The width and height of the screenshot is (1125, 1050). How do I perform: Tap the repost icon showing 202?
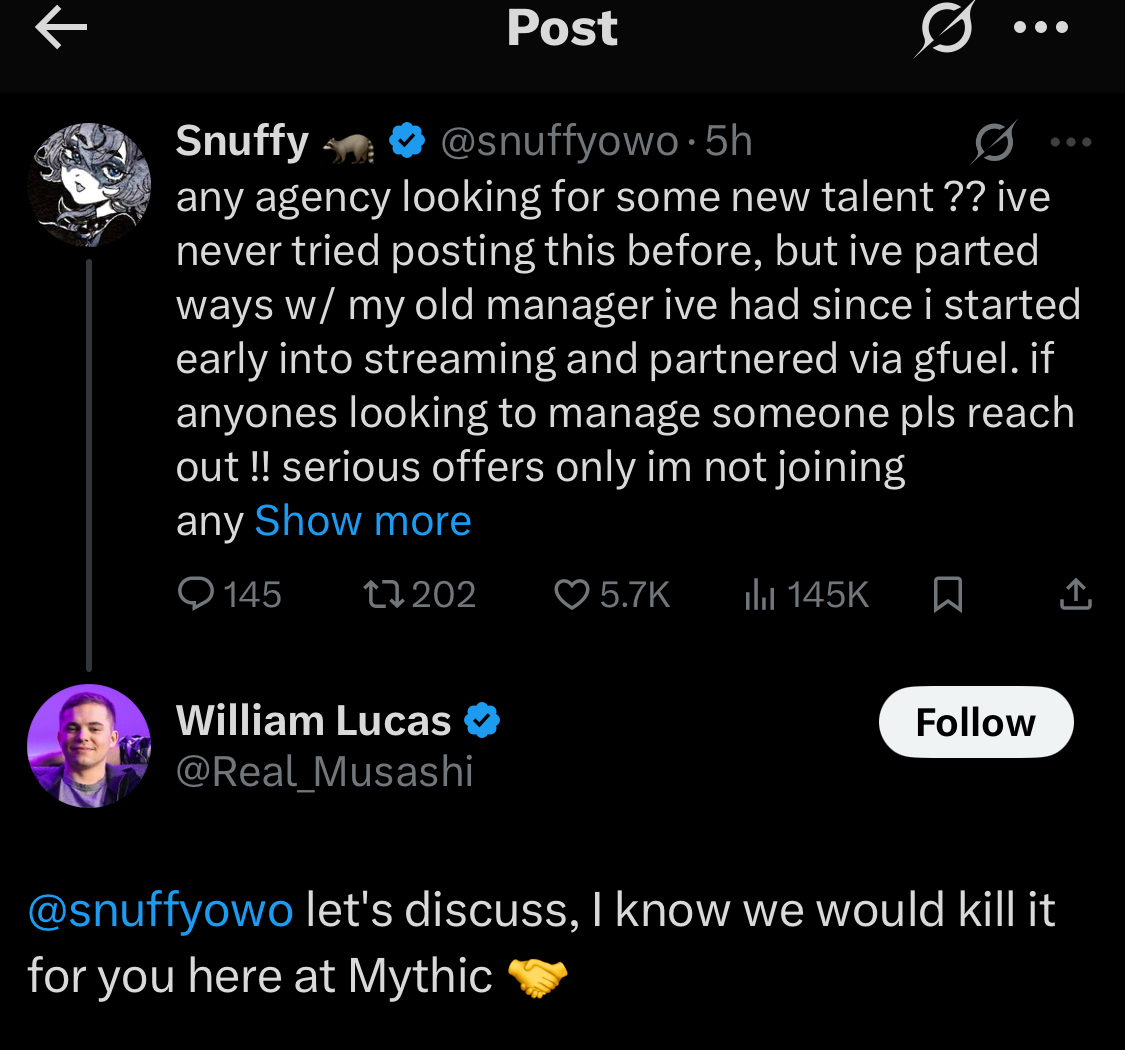384,595
